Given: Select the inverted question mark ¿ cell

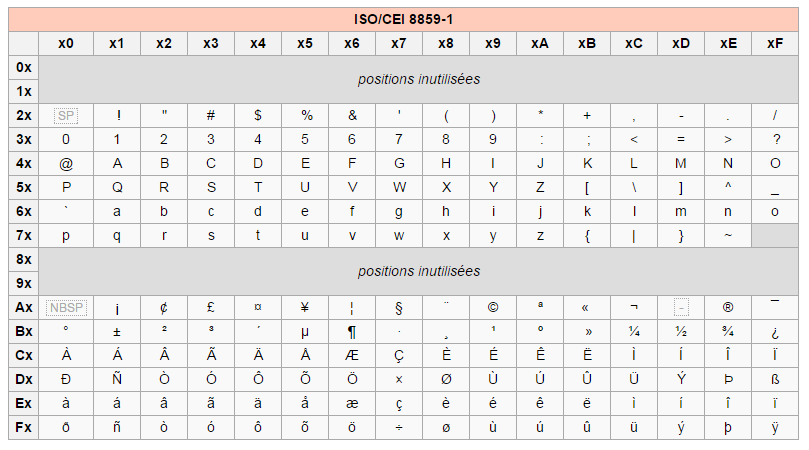Looking at the screenshot, I should (775, 332).
